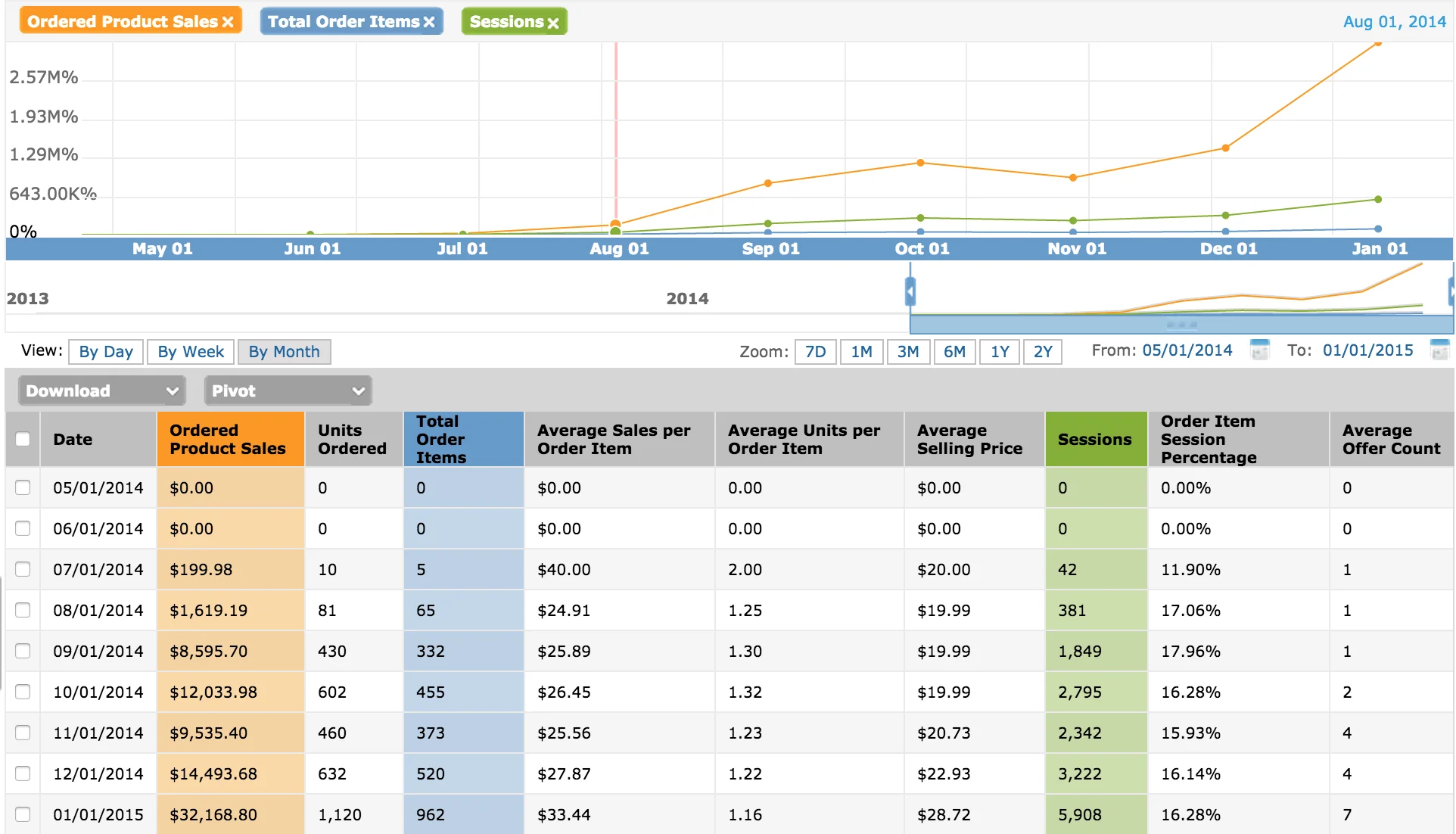Toggle the select-all checkbox in table header

(x=23, y=439)
